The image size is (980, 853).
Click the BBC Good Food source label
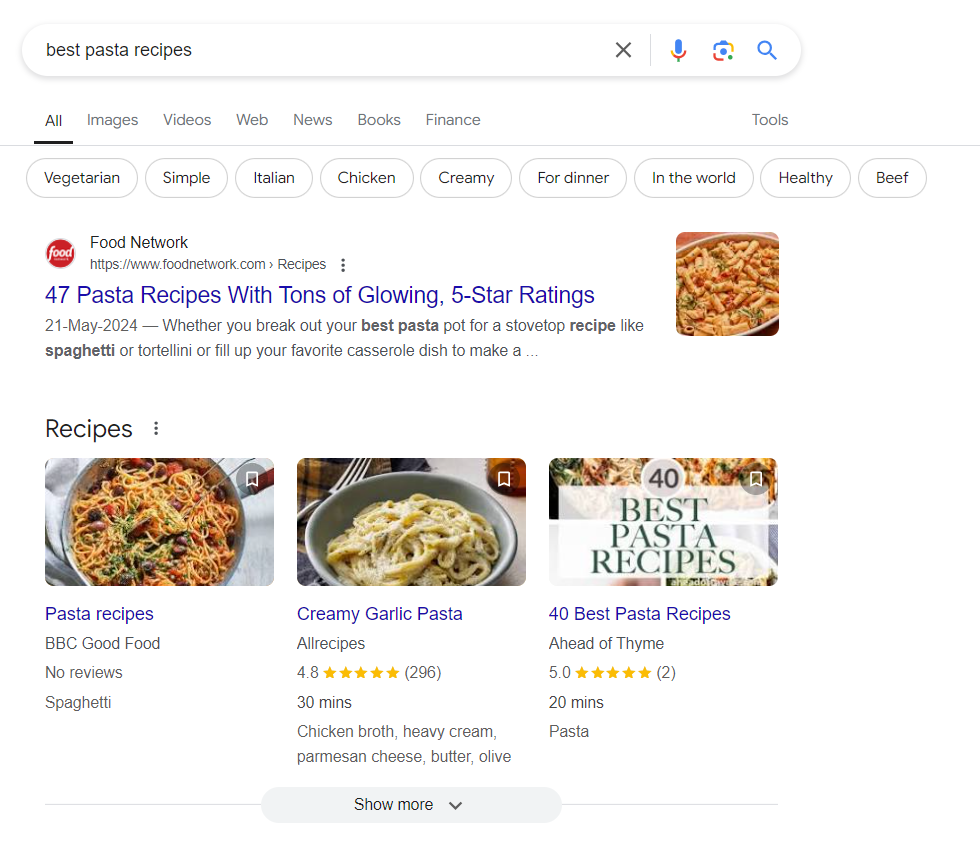click(102, 644)
